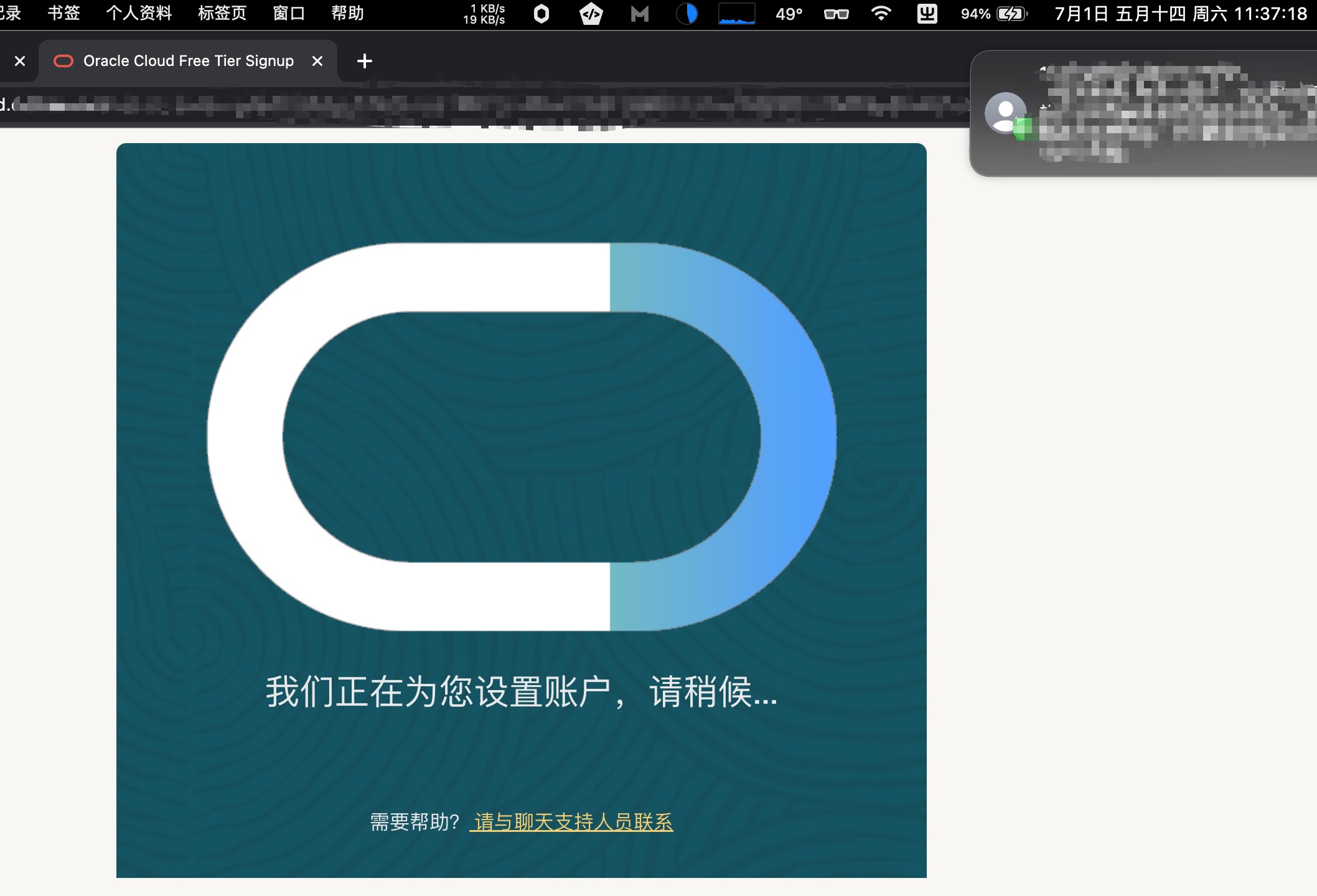
Task: Open the 帮助 menu
Action: [347, 13]
